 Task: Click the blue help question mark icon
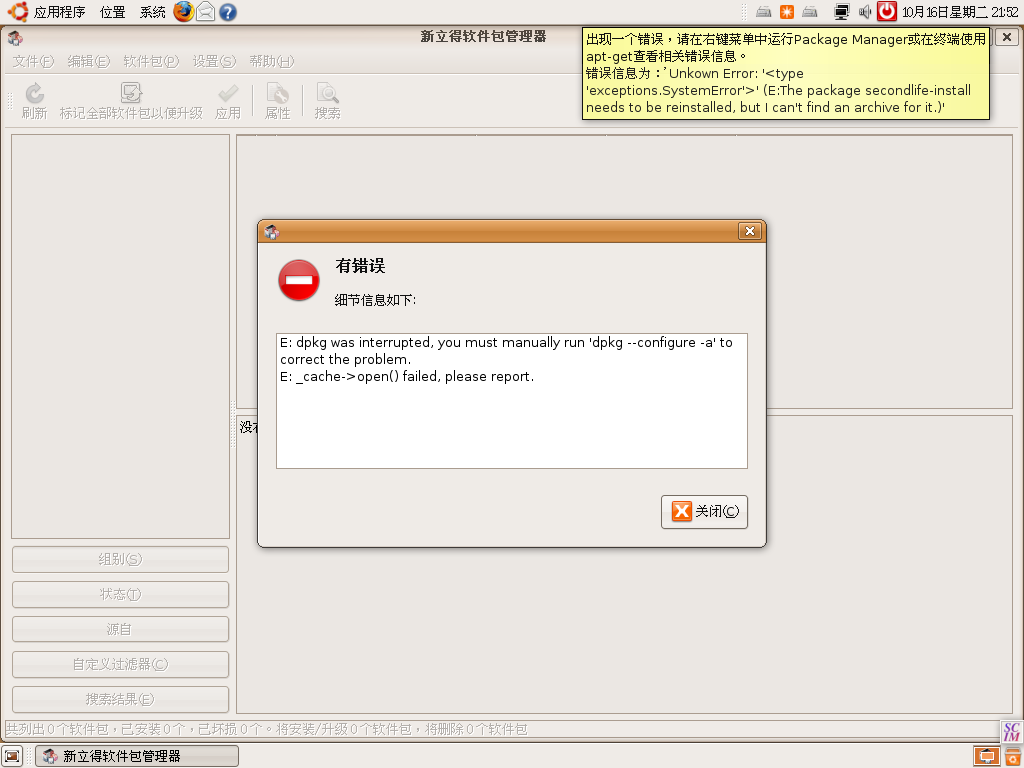[x=228, y=12]
